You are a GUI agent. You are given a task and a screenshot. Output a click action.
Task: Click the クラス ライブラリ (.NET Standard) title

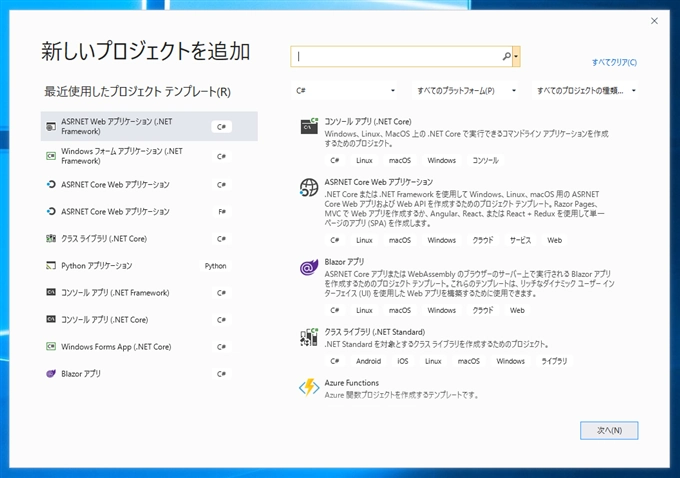click(x=375, y=332)
